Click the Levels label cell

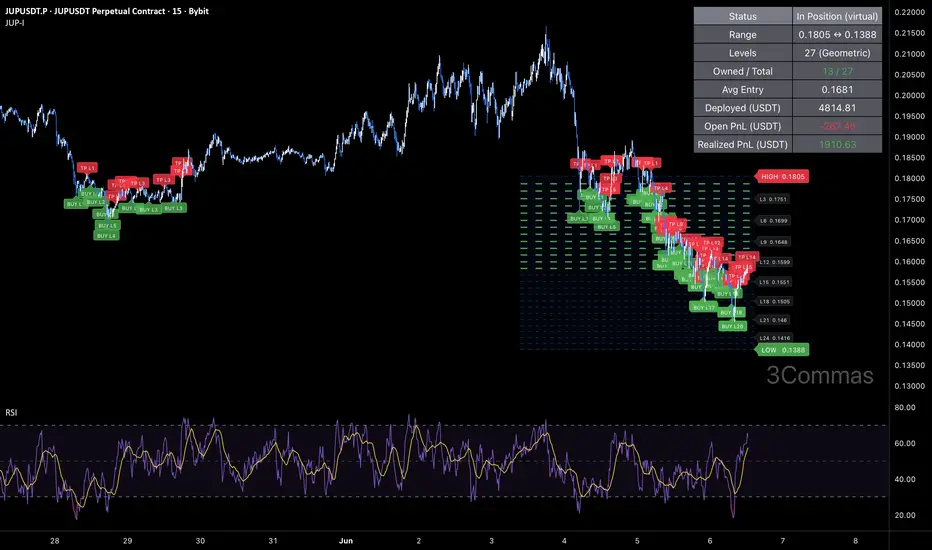pyautogui.click(x=742, y=53)
